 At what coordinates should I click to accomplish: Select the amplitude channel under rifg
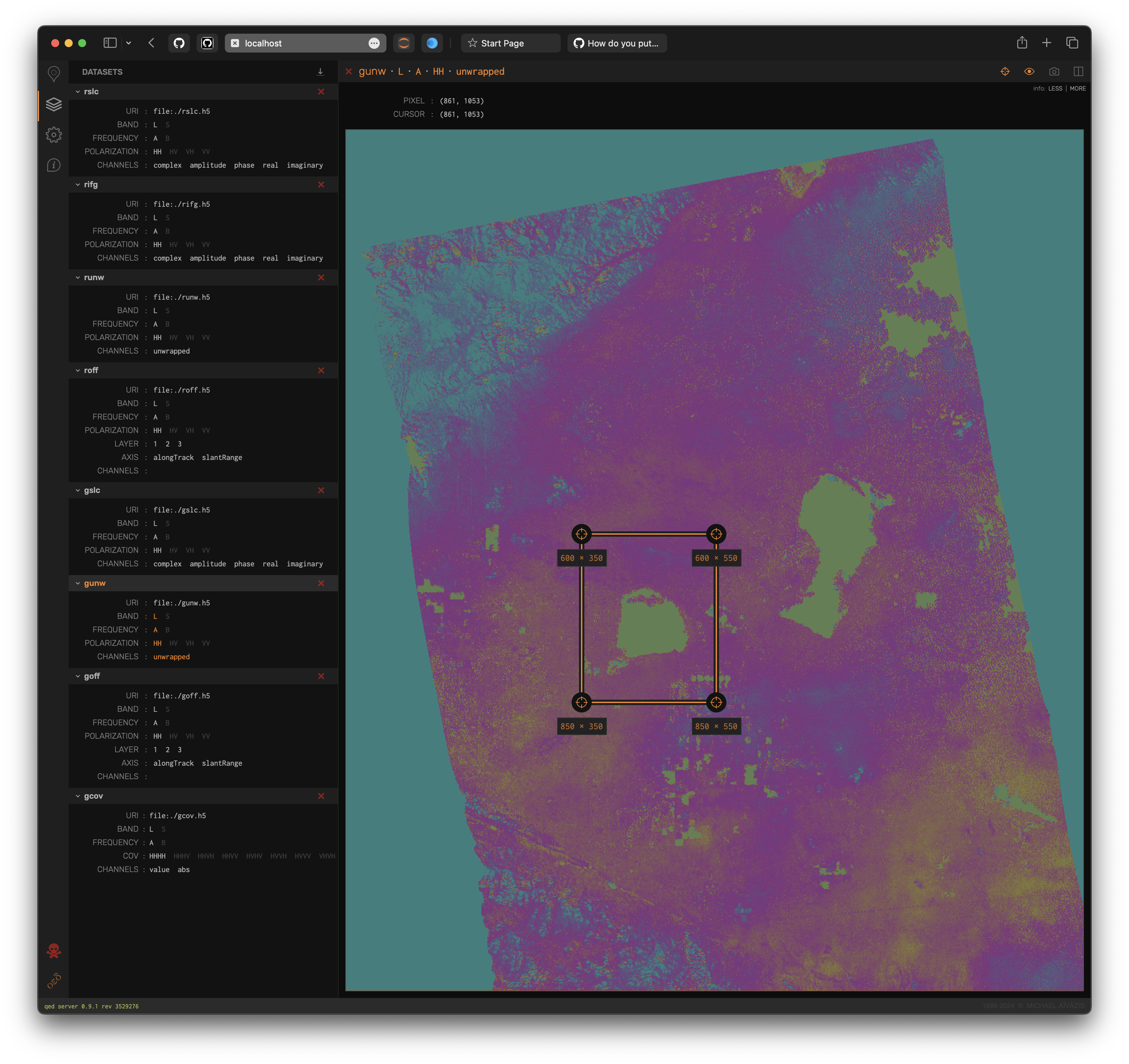tap(207, 258)
